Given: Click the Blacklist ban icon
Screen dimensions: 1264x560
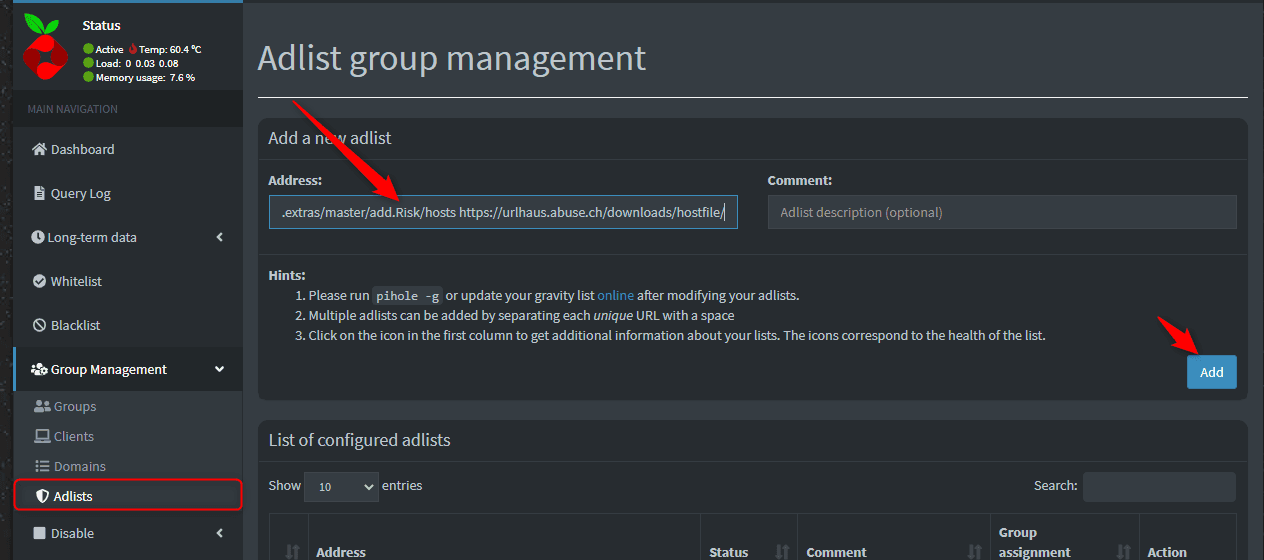Looking at the screenshot, I should click(39, 325).
